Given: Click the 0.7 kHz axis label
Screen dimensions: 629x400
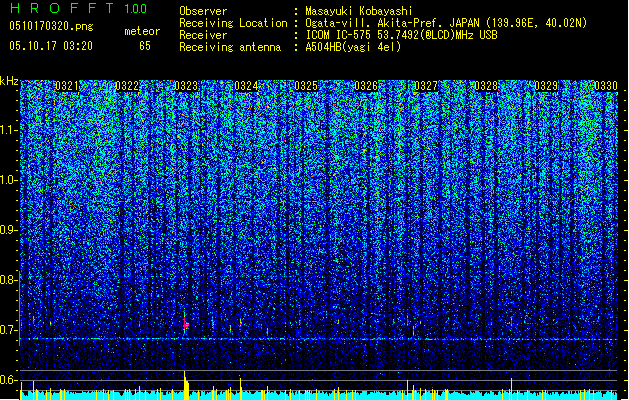Looking at the screenshot, I should (x=8, y=330).
